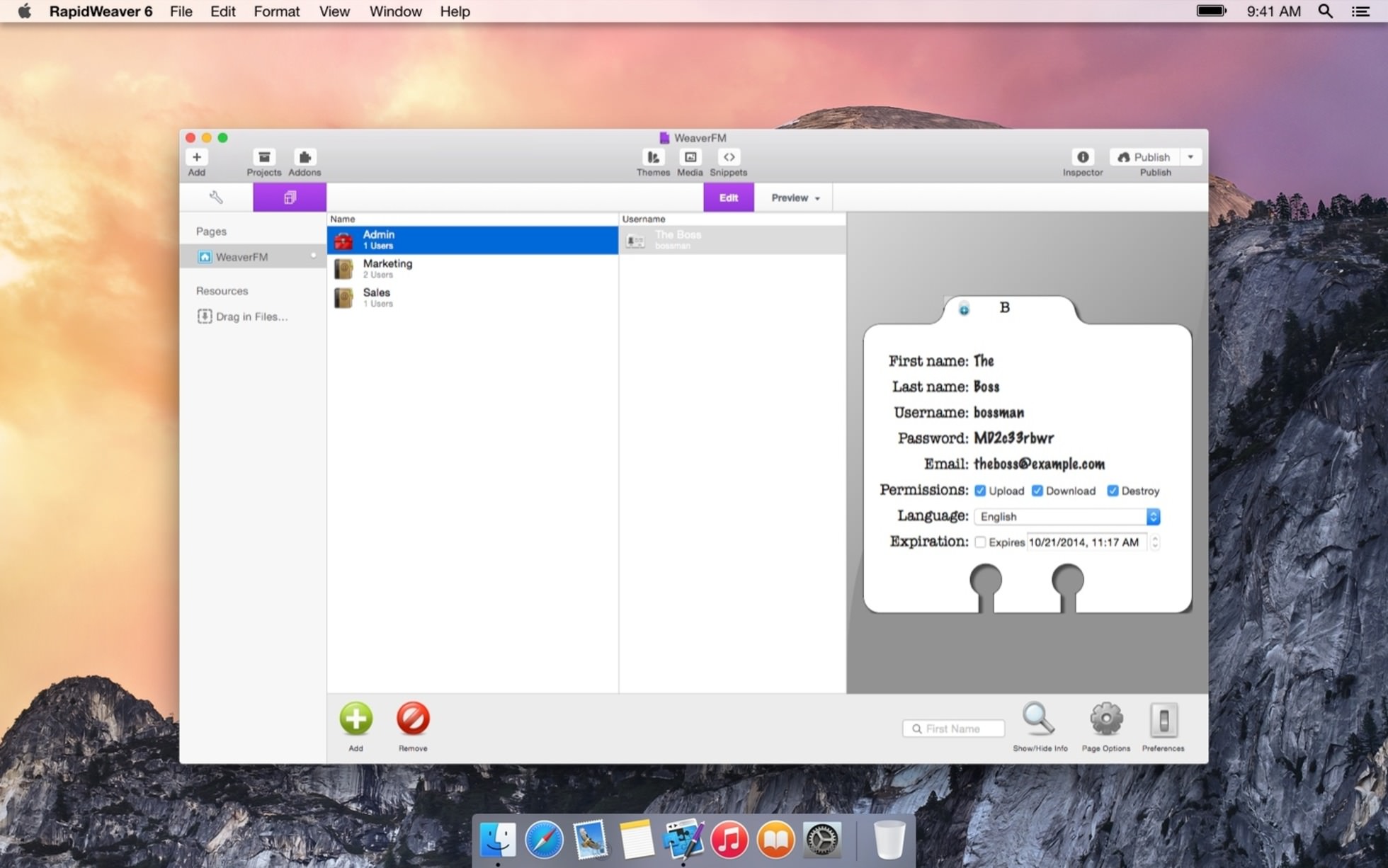The height and width of the screenshot is (868, 1388).
Task: Edit the Password field
Action: (x=1013, y=438)
